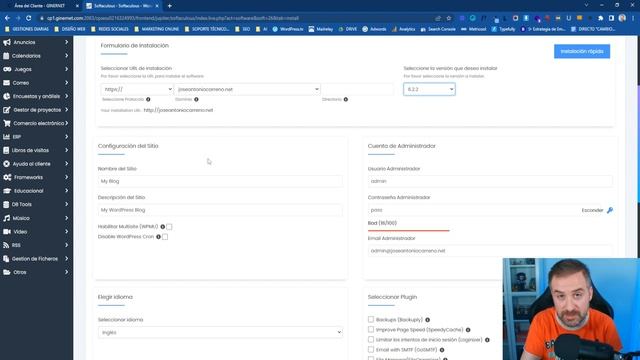The height and width of the screenshot is (360, 640).
Task: Click the ERP bar chart icon
Action: pyautogui.click(x=7, y=137)
